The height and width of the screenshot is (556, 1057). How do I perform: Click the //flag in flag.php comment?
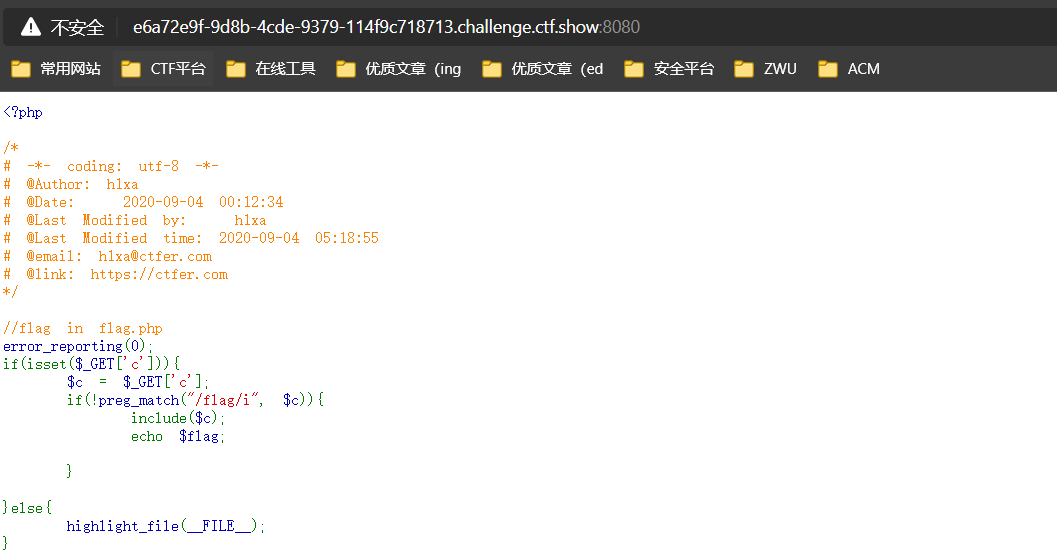click(x=83, y=328)
